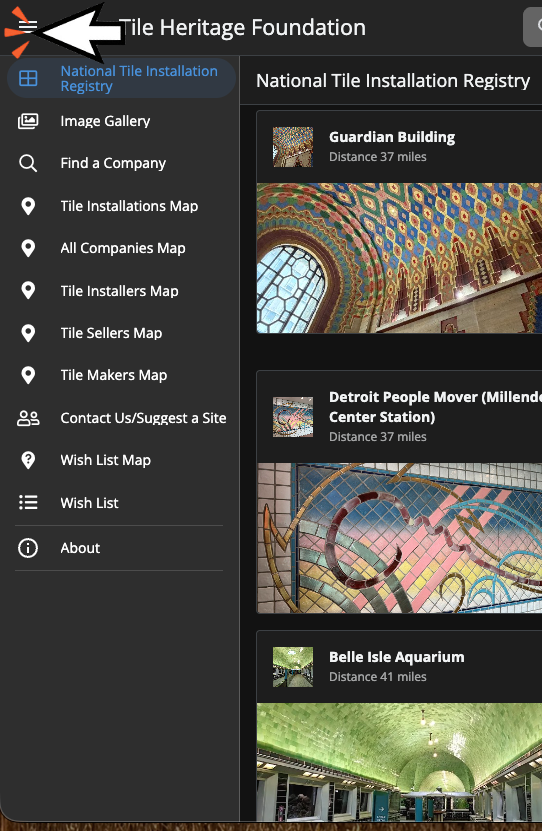
Task: Click 'Distance 41 miles' under Belle Isle Aquarium
Action: point(378,677)
